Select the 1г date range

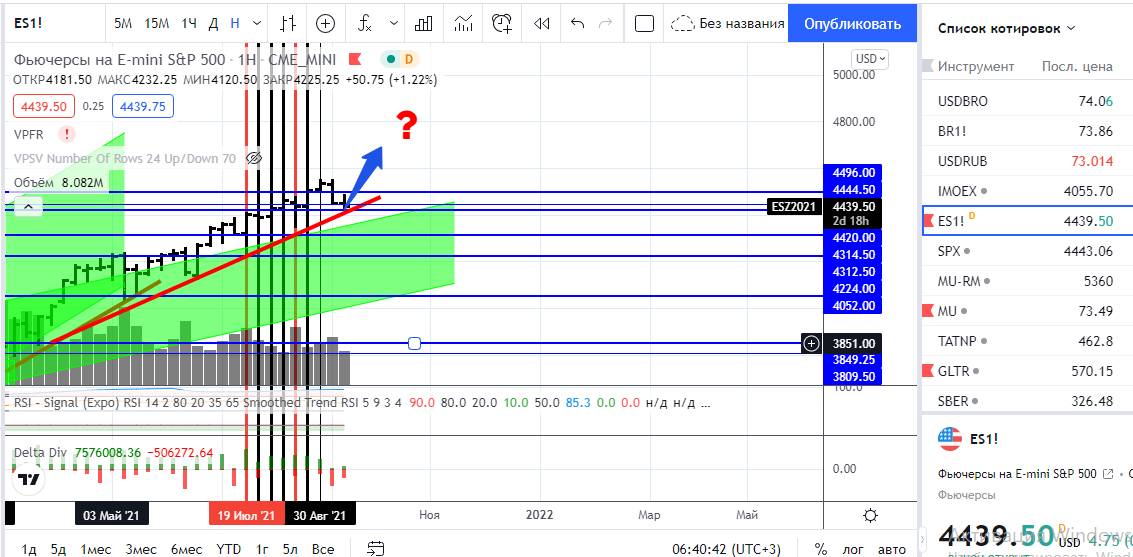click(262, 549)
